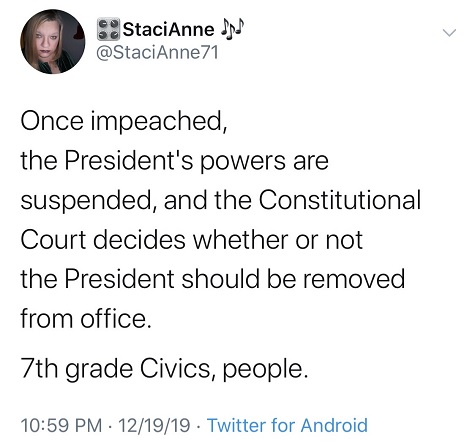The image size is (475, 444).
Task: Click the line 'Court decides whether or not'
Action: tap(192, 240)
